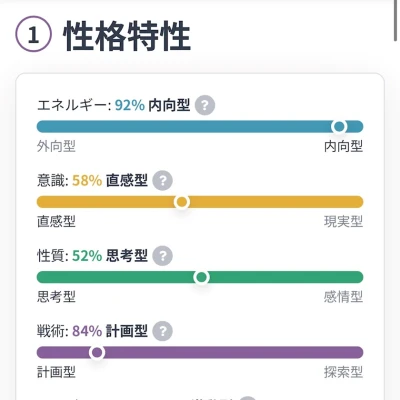Click the yellow 意識 slider knob
The image size is (400, 400).
pyautogui.click(x=182, y=202)
